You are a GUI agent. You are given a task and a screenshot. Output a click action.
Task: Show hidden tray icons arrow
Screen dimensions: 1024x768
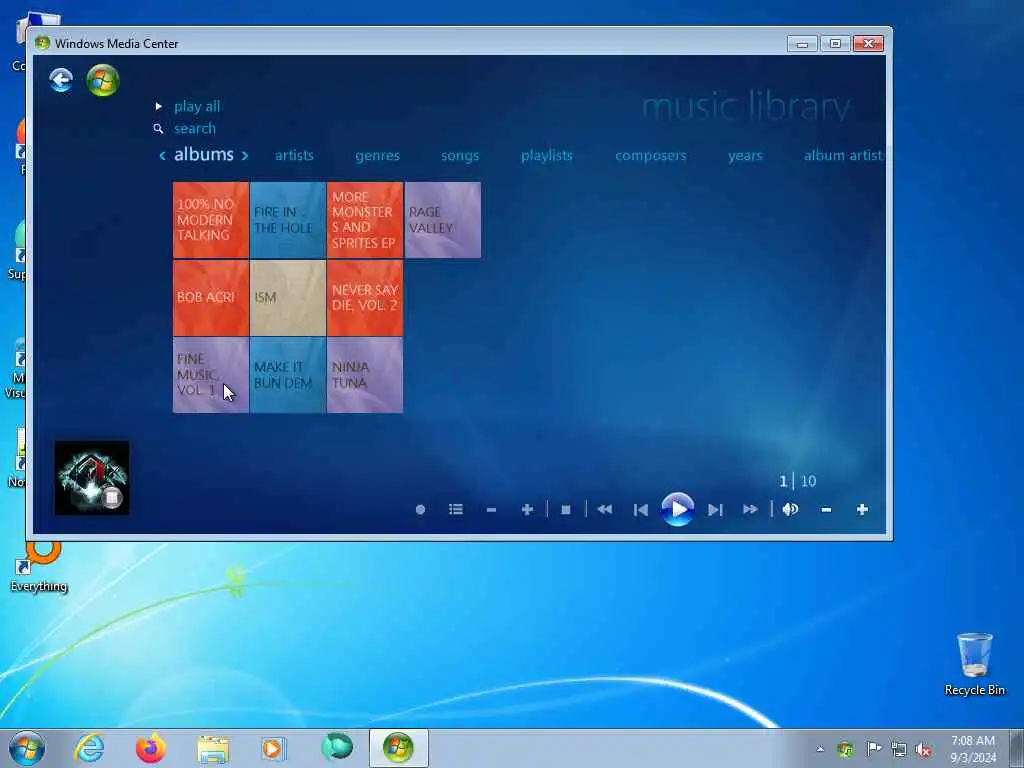coord(820,749)
